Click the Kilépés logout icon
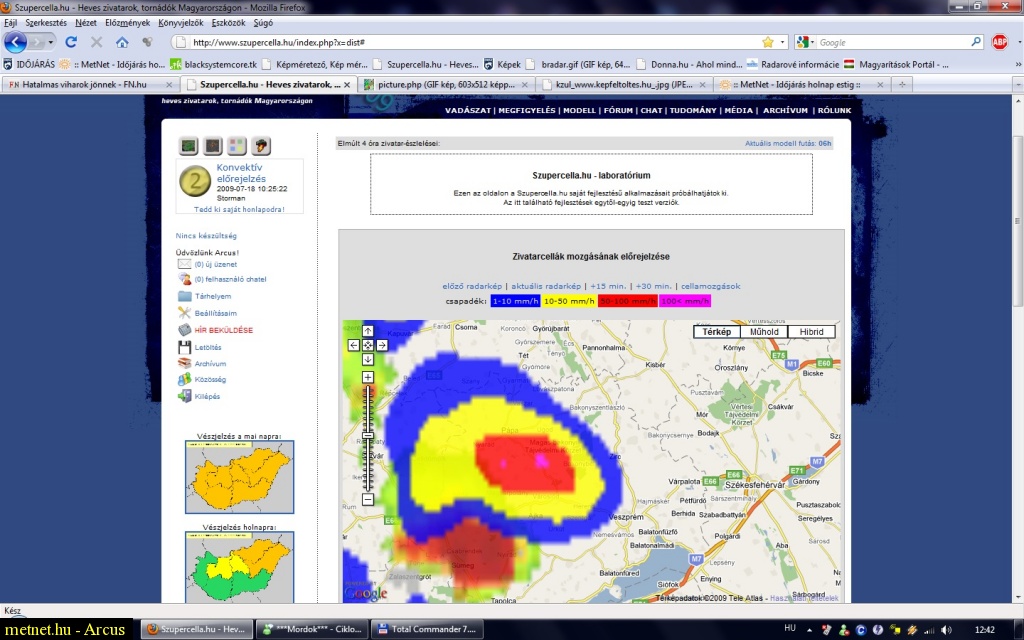Image resolution: width=1024 pixels, height=640 pixels. tap(184, 396)
